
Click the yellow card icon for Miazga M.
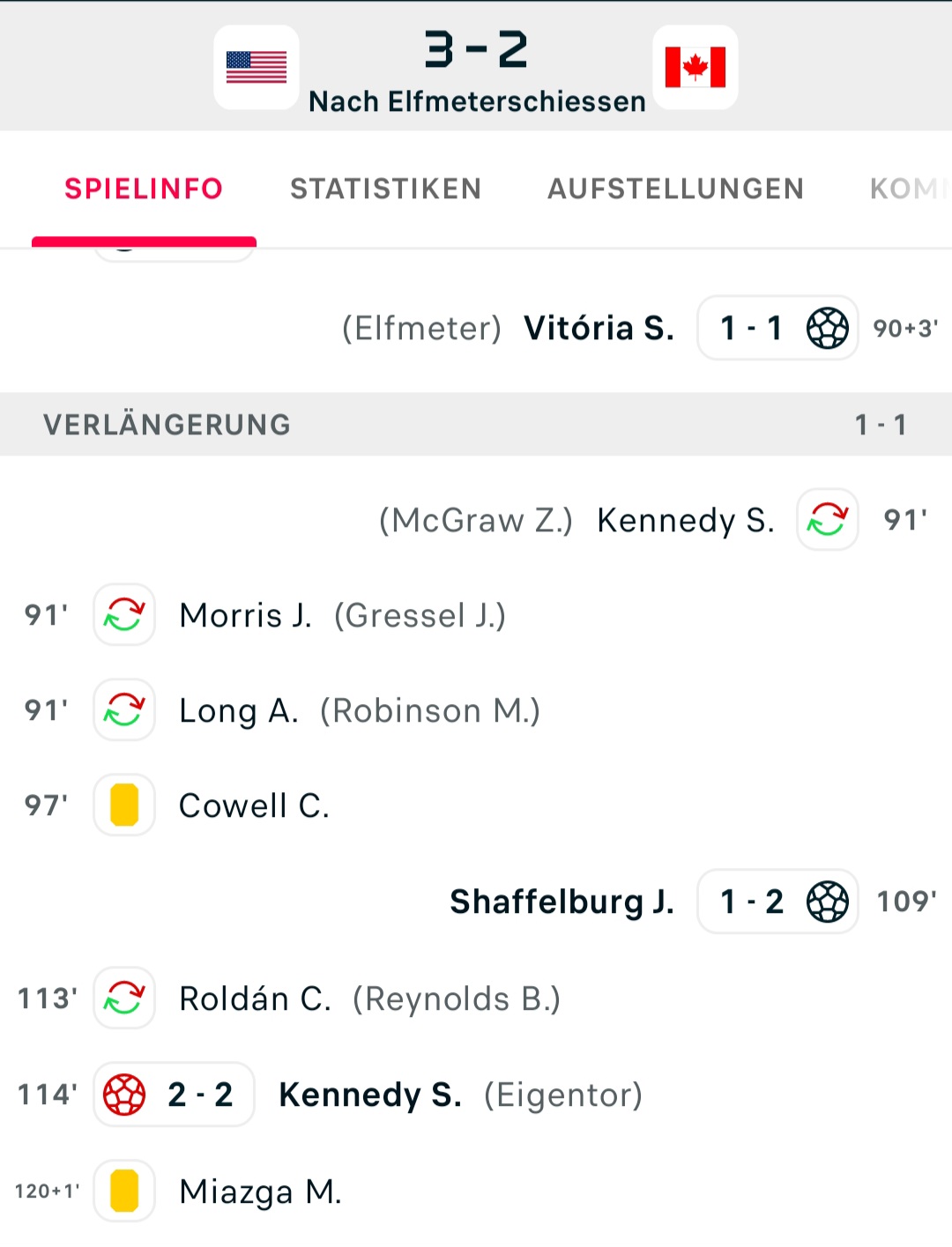pos(124,1191)
